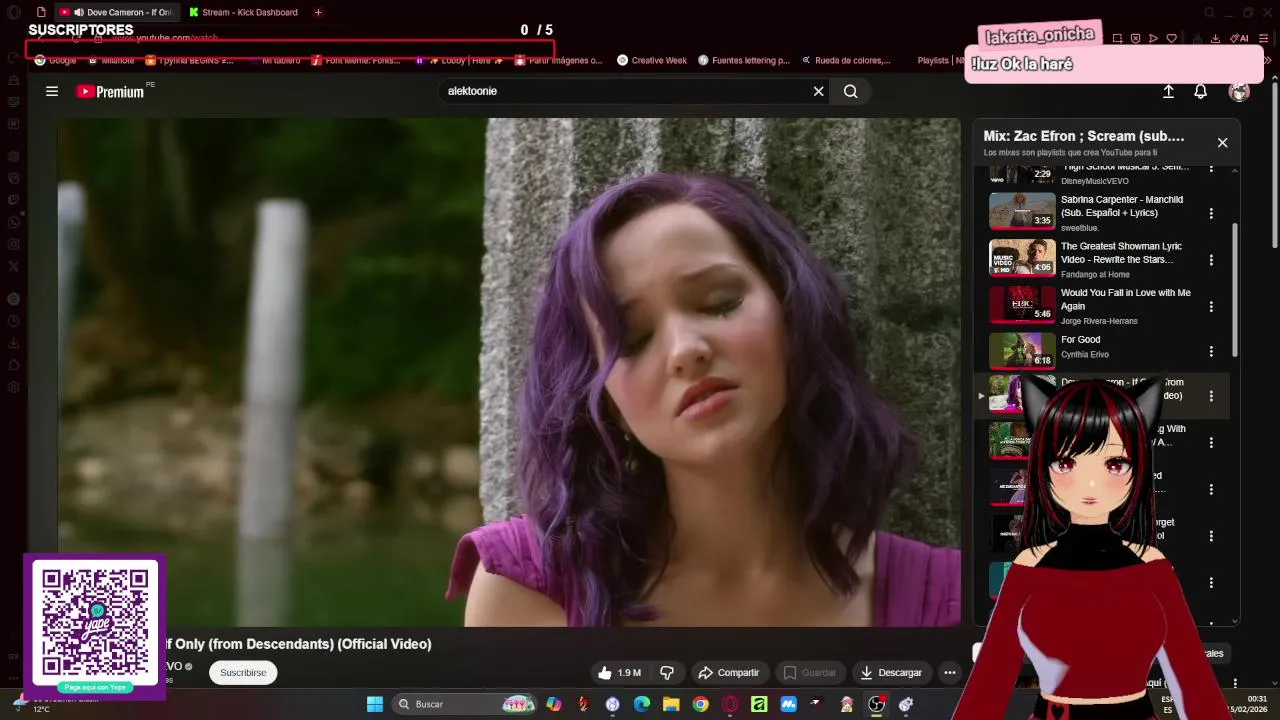Open YouTube notifications bell
1280x720 pixels.
[1200, 91]
